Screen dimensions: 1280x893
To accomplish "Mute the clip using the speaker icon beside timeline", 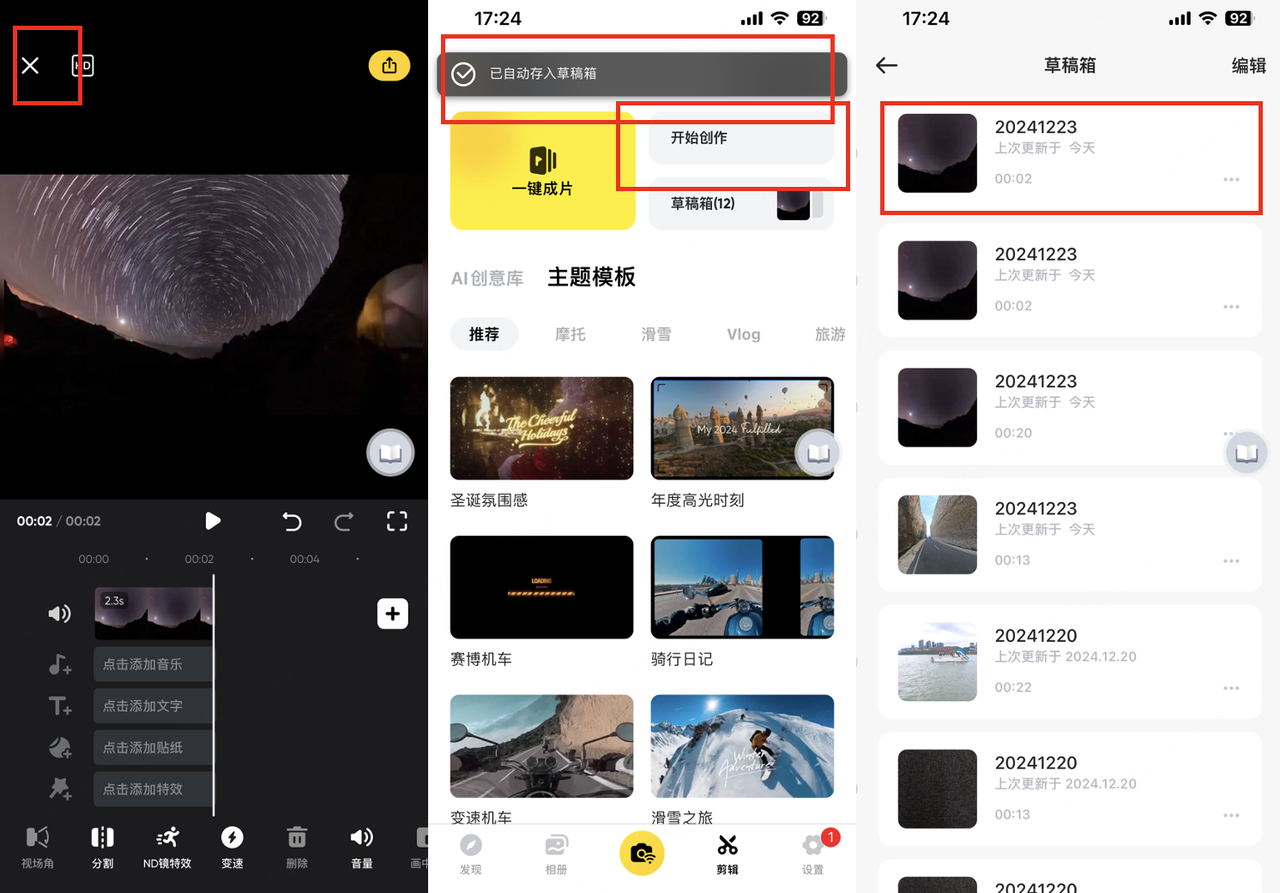I will point(59,614).
